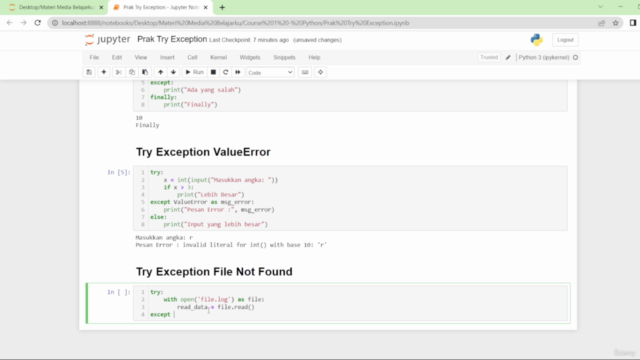Bookmark this page star icon
This screenshot has height=360, width=640.
[616, 23]
